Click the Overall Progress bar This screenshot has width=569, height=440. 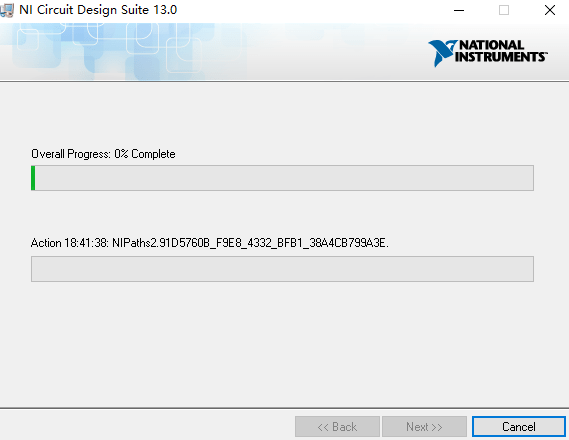coord(282,178)
